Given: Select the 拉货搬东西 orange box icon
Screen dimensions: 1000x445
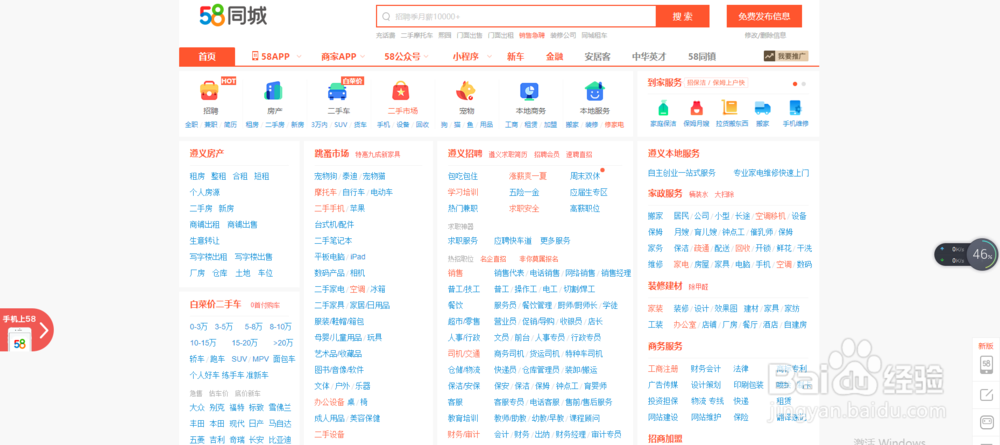Looking at the screenshot, I should click(x=729, y=108).
